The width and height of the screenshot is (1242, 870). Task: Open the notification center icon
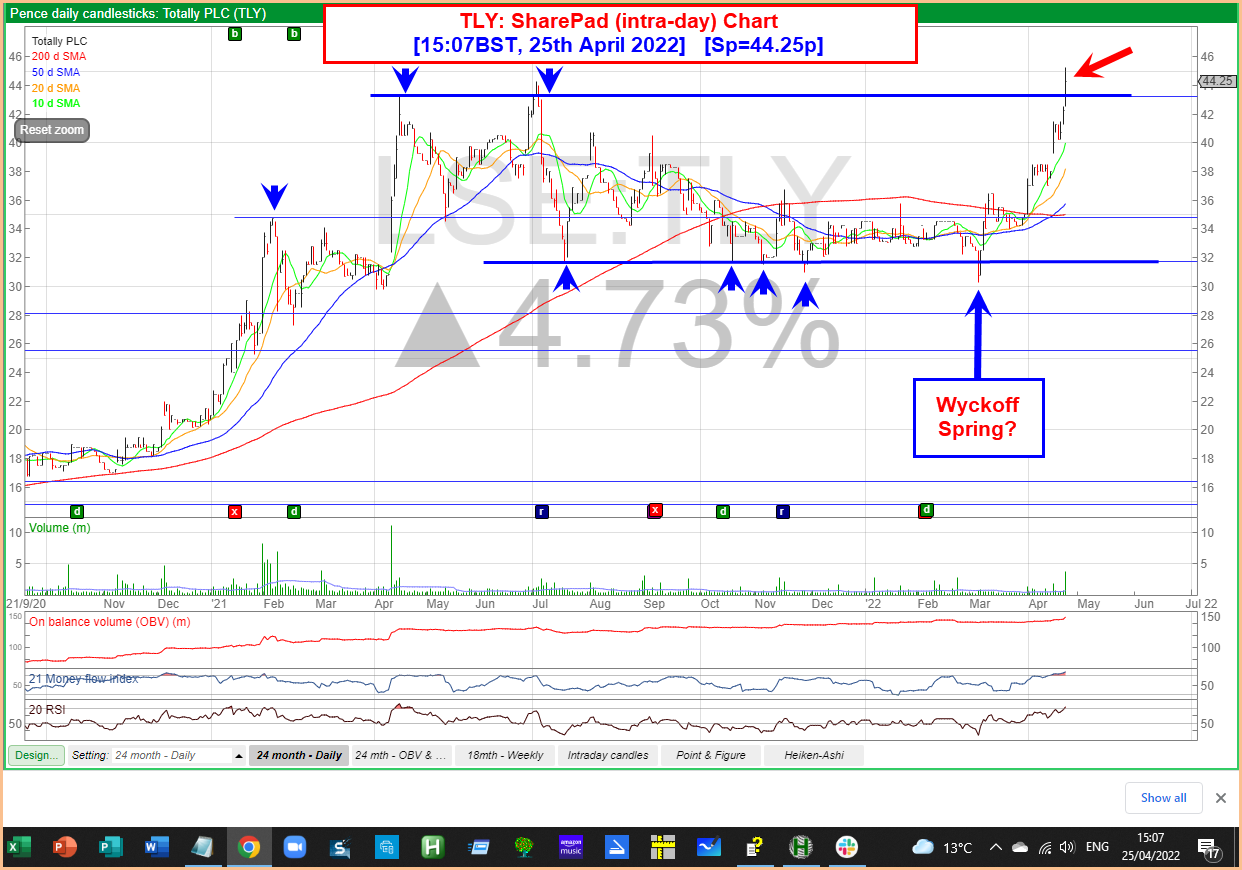[1207, 848]
